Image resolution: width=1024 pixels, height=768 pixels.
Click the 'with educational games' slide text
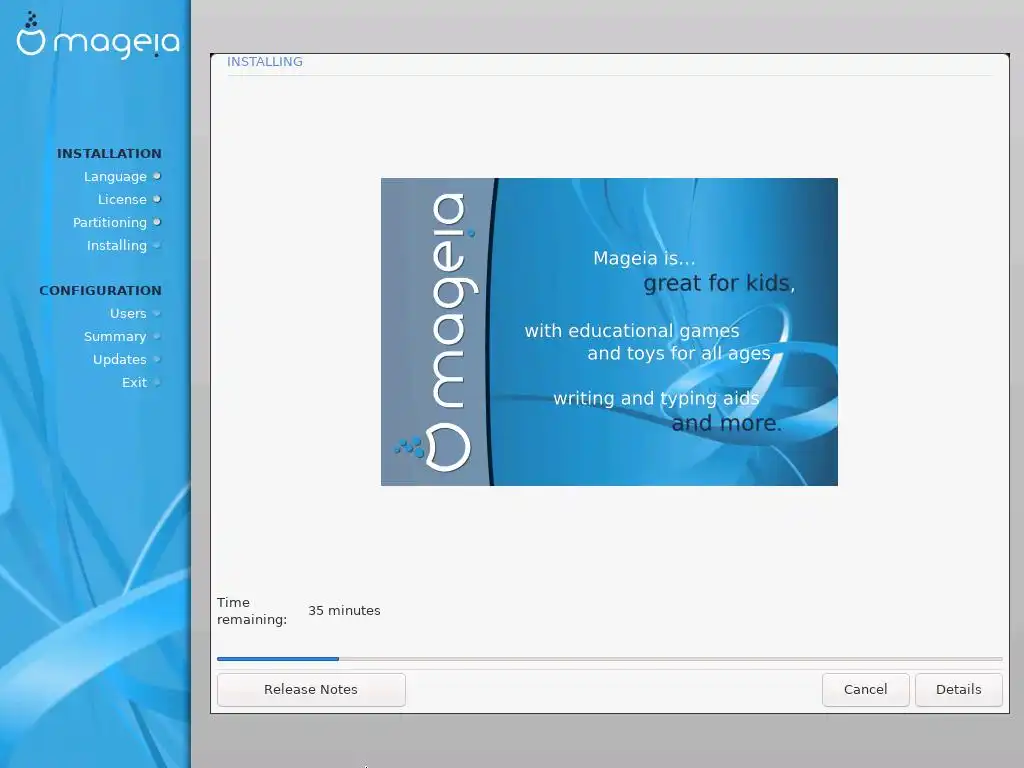[632, 331]
